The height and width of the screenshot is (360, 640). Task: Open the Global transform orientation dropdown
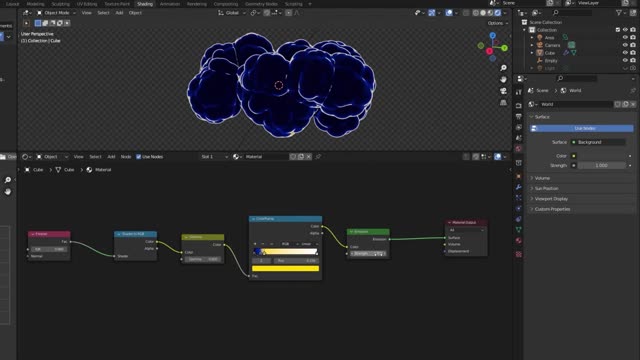tap(232, 13)
